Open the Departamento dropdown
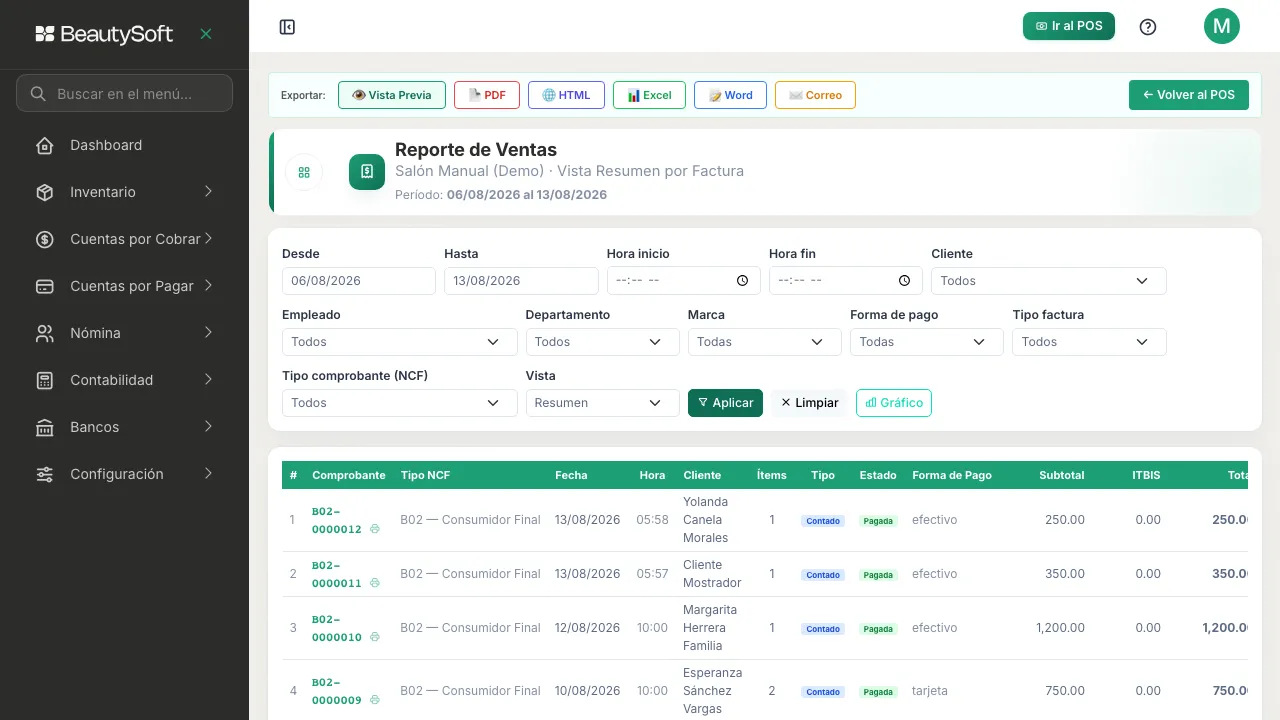Viewport: 1280px width, 720px height. 602,342
